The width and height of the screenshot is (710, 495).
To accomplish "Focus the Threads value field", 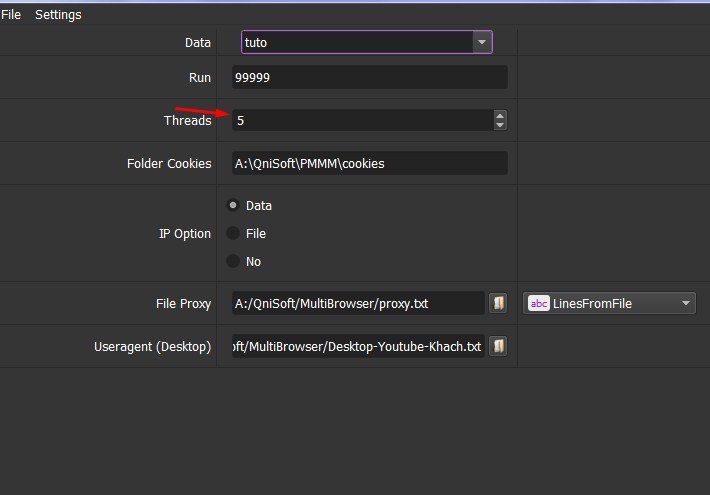I will [x=362, y=120].
